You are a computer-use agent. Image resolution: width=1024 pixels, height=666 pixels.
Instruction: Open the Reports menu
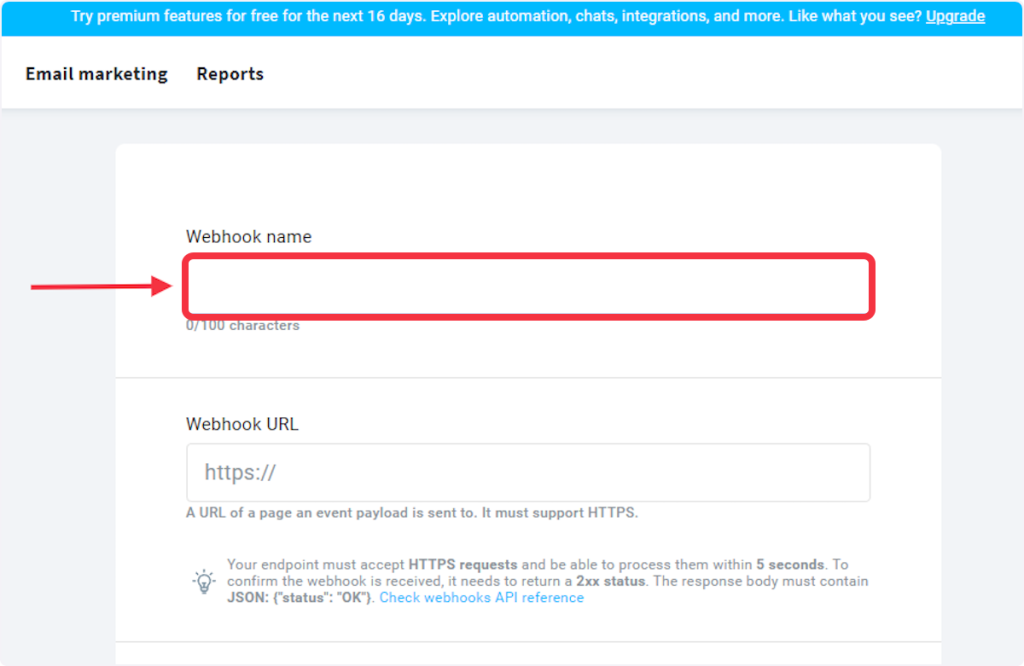(230, 74)
